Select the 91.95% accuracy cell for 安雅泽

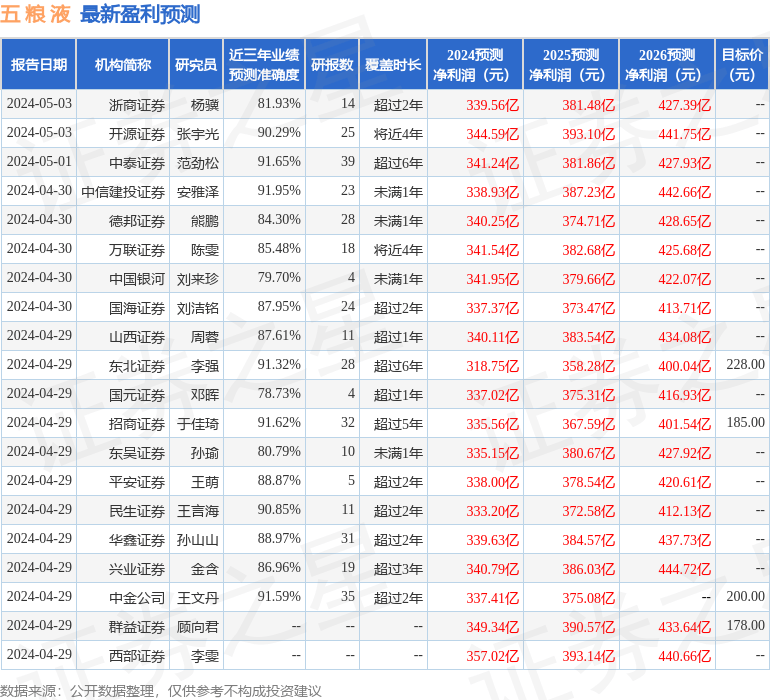click(x=279, y=190)
